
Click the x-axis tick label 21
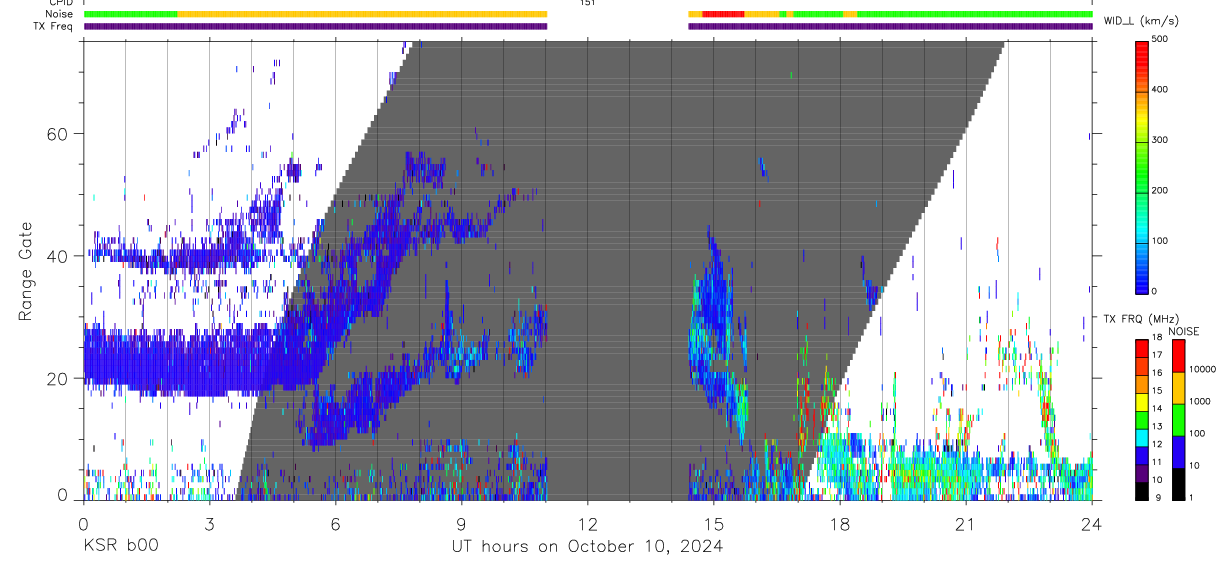(x=965, y=524)
